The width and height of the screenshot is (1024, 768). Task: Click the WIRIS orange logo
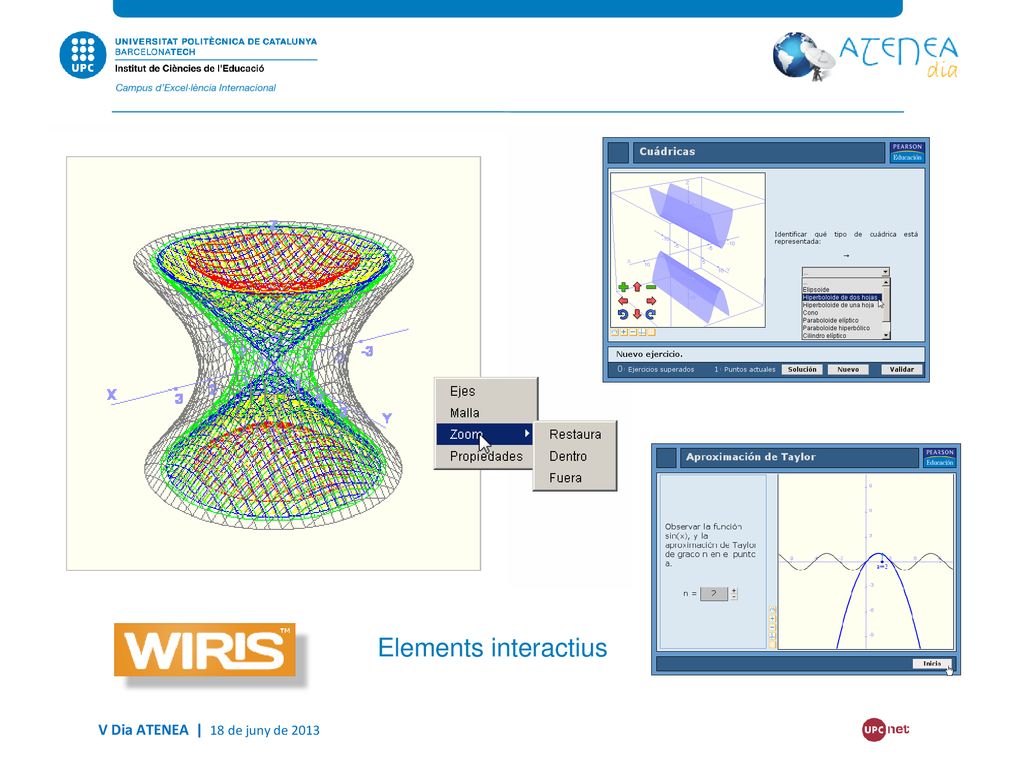(x=205, y=650)
